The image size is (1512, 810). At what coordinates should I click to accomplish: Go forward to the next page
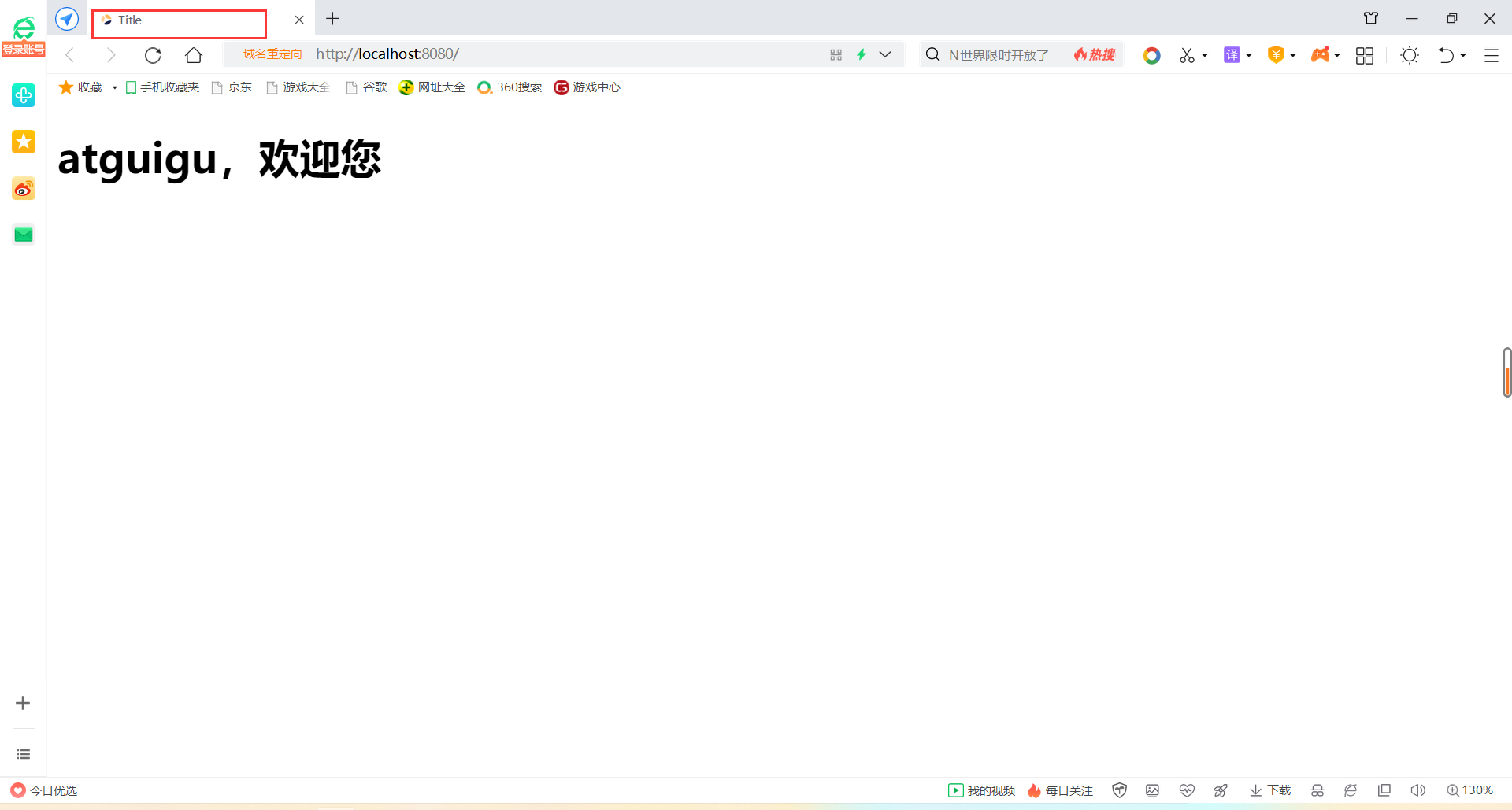tap(111, 54)
